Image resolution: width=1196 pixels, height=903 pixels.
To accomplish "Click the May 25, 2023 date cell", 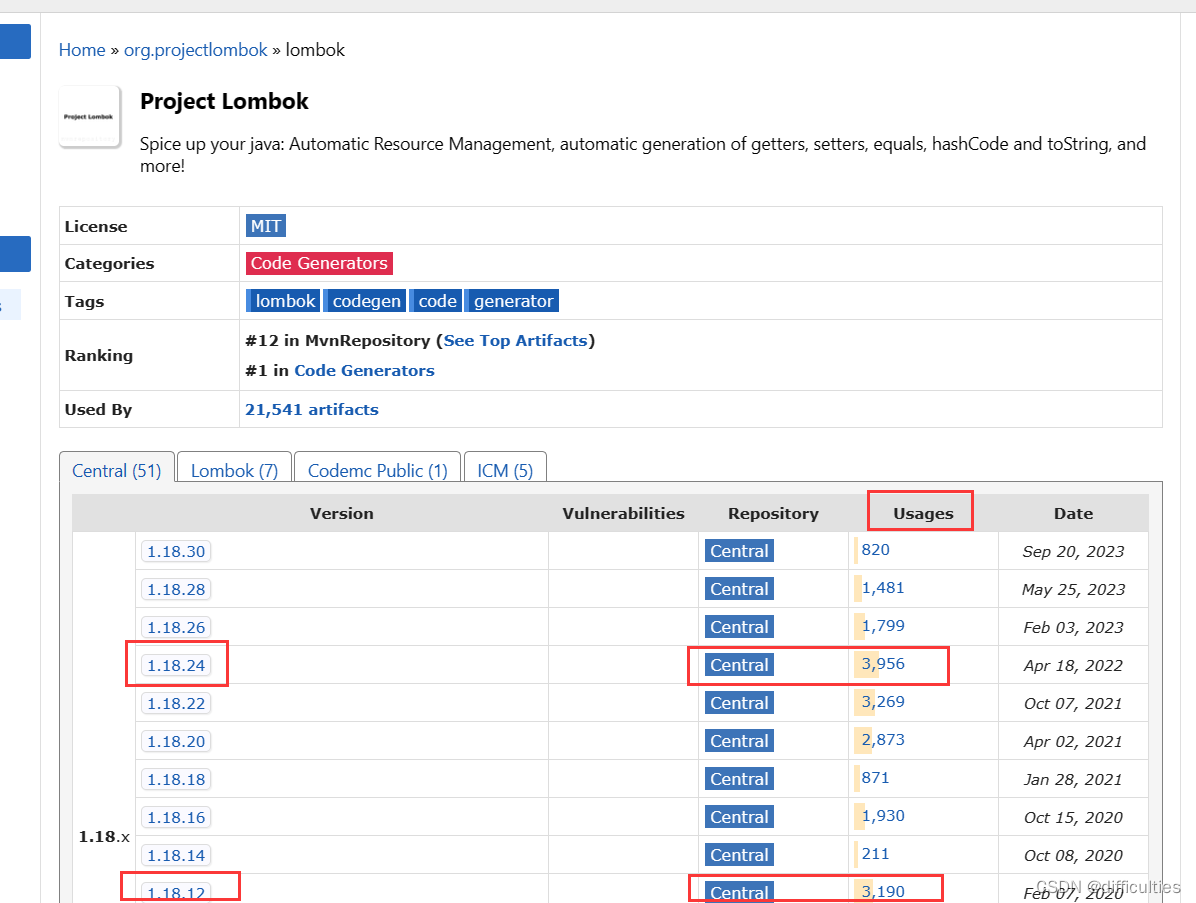I will click(x=1073, y=590).
